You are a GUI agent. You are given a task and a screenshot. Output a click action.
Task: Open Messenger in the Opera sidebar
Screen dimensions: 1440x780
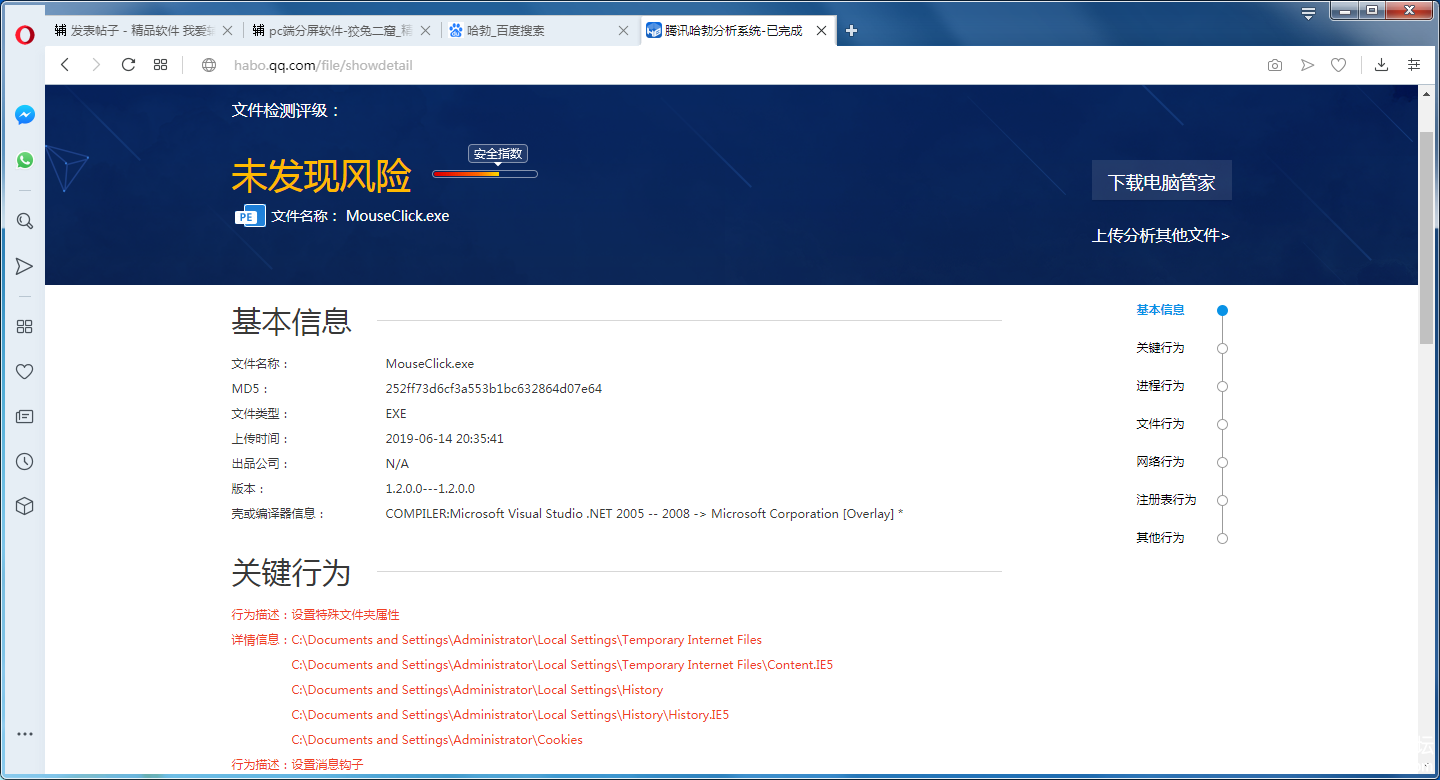(25, 115)
